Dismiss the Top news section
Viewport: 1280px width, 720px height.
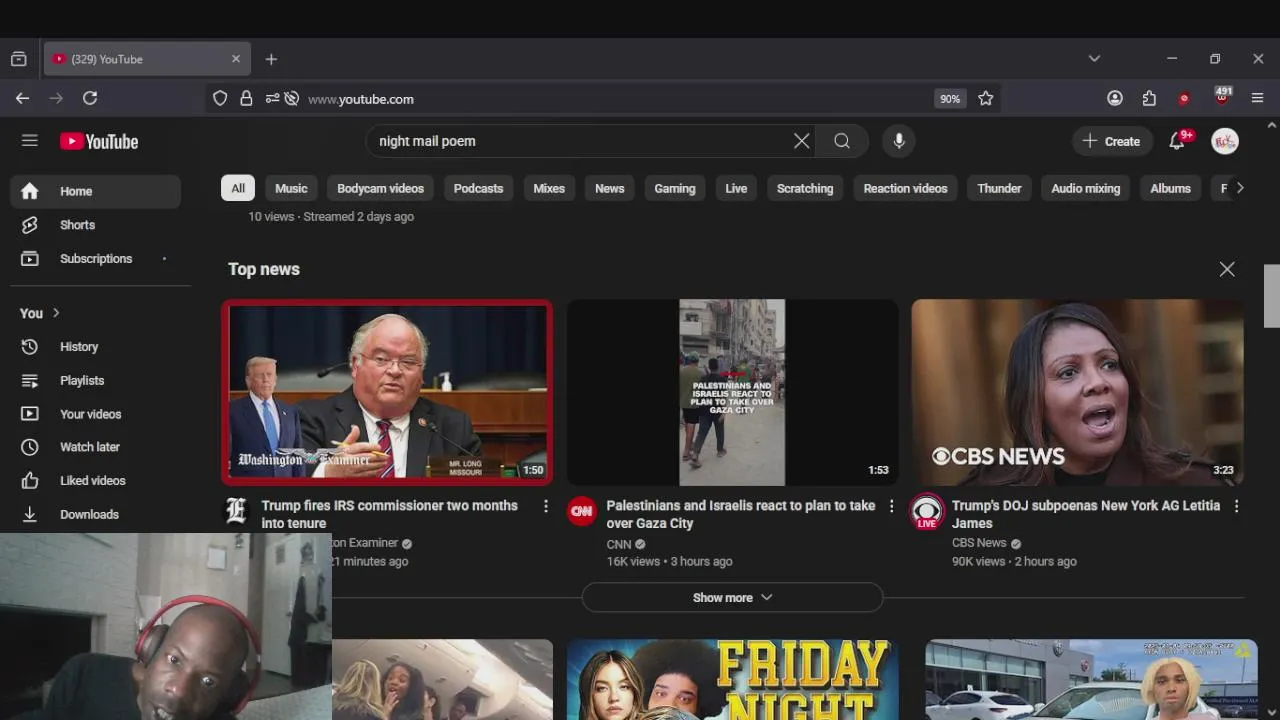1227,269
